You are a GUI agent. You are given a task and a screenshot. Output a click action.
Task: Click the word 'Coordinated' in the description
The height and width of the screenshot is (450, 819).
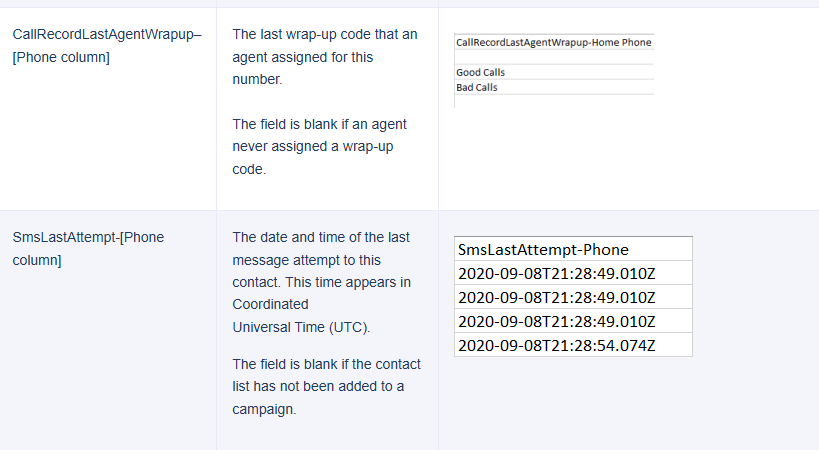point(270,304)
